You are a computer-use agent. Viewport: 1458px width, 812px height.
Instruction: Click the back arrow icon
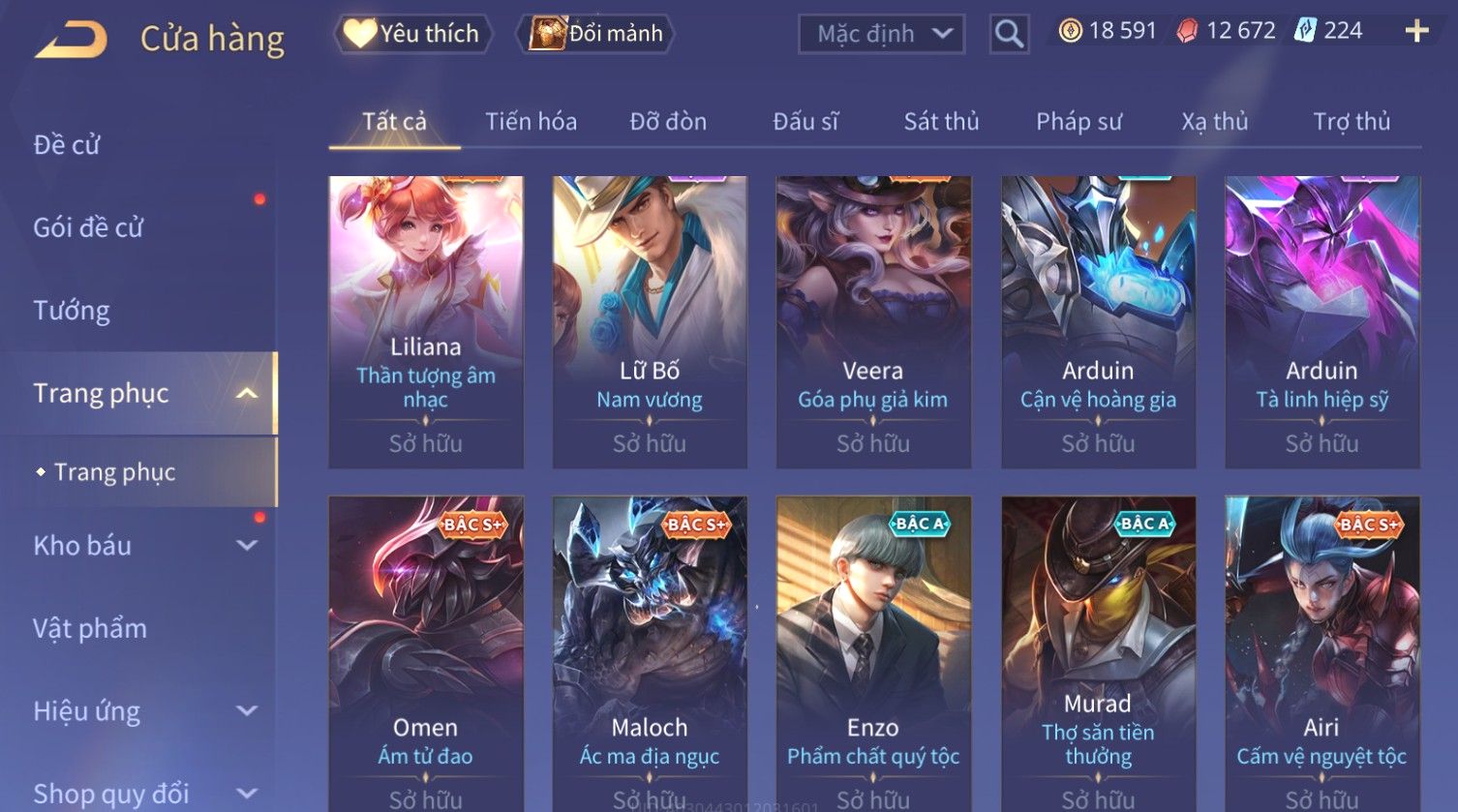point(72,40)
